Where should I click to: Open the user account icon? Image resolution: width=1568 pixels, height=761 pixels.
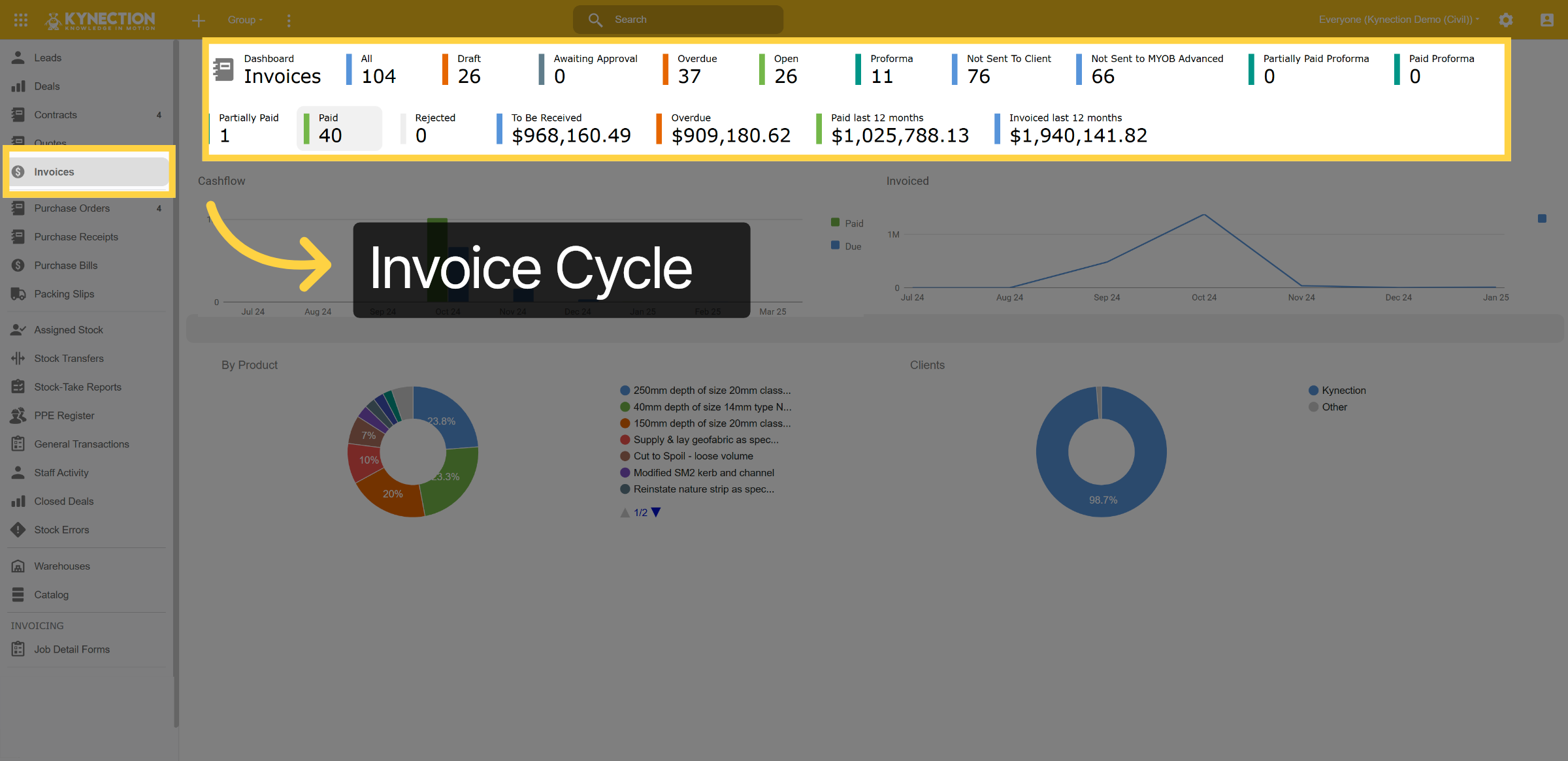(x=1546, y=20)
